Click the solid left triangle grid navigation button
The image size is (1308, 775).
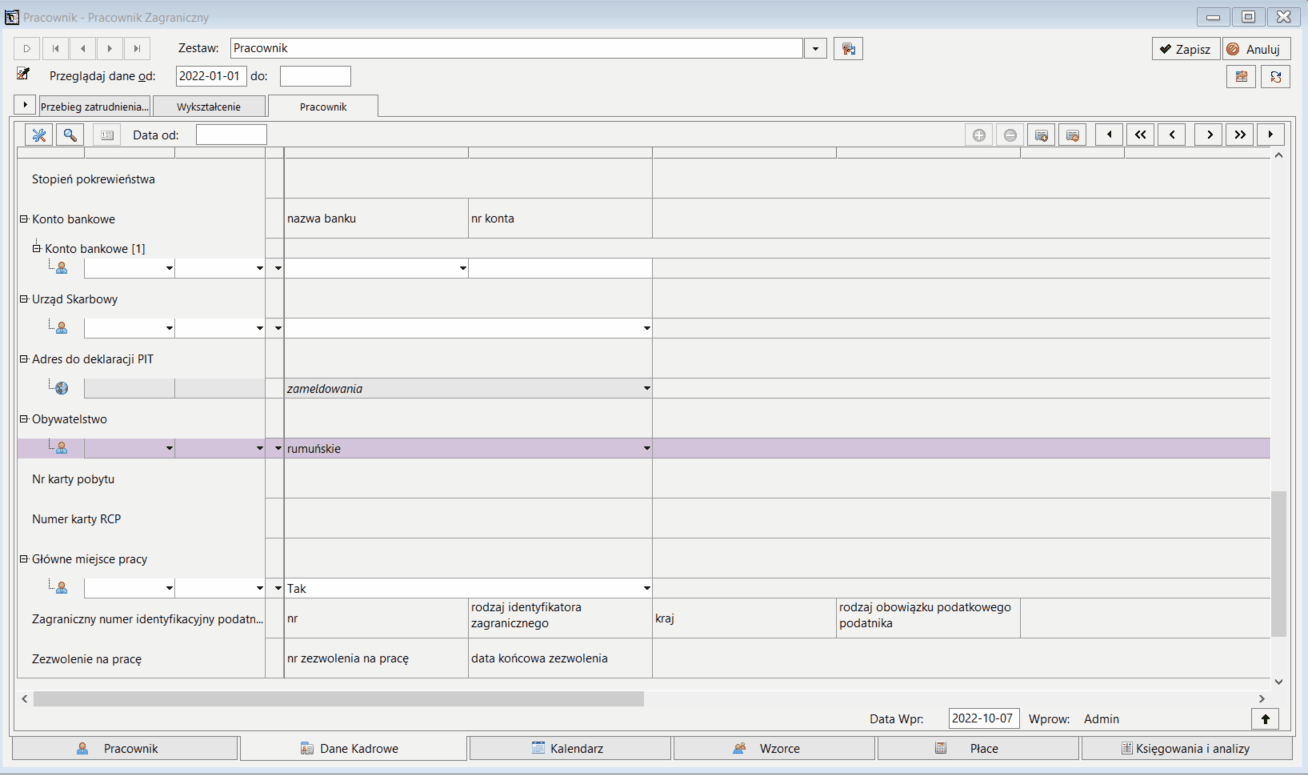point(1109,135)
